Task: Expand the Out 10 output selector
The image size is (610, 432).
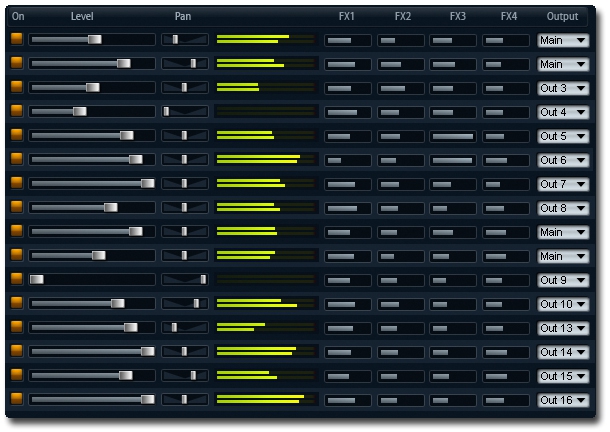Action: point(563,304)
